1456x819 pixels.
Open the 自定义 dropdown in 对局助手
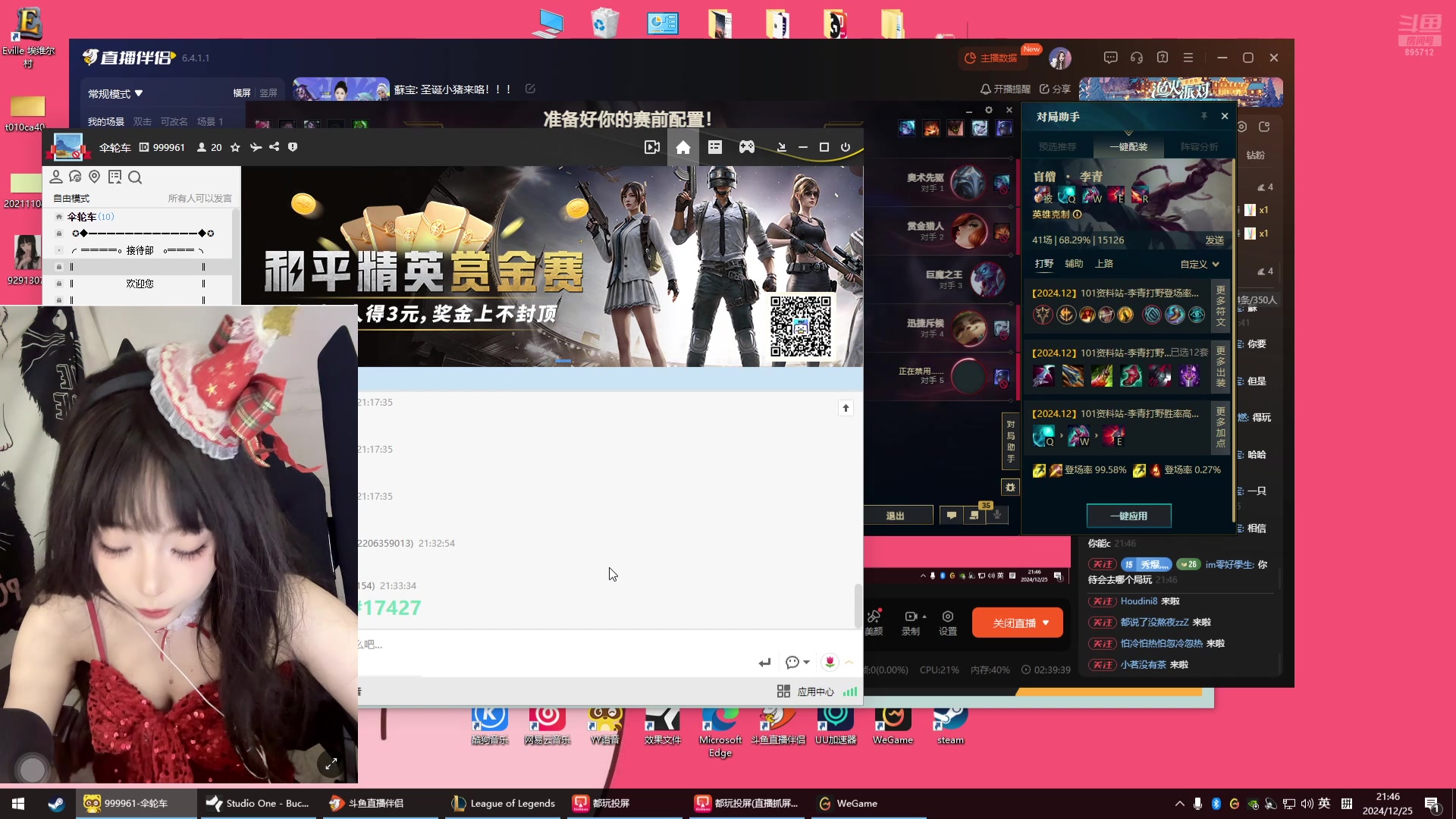[1200, 264]
